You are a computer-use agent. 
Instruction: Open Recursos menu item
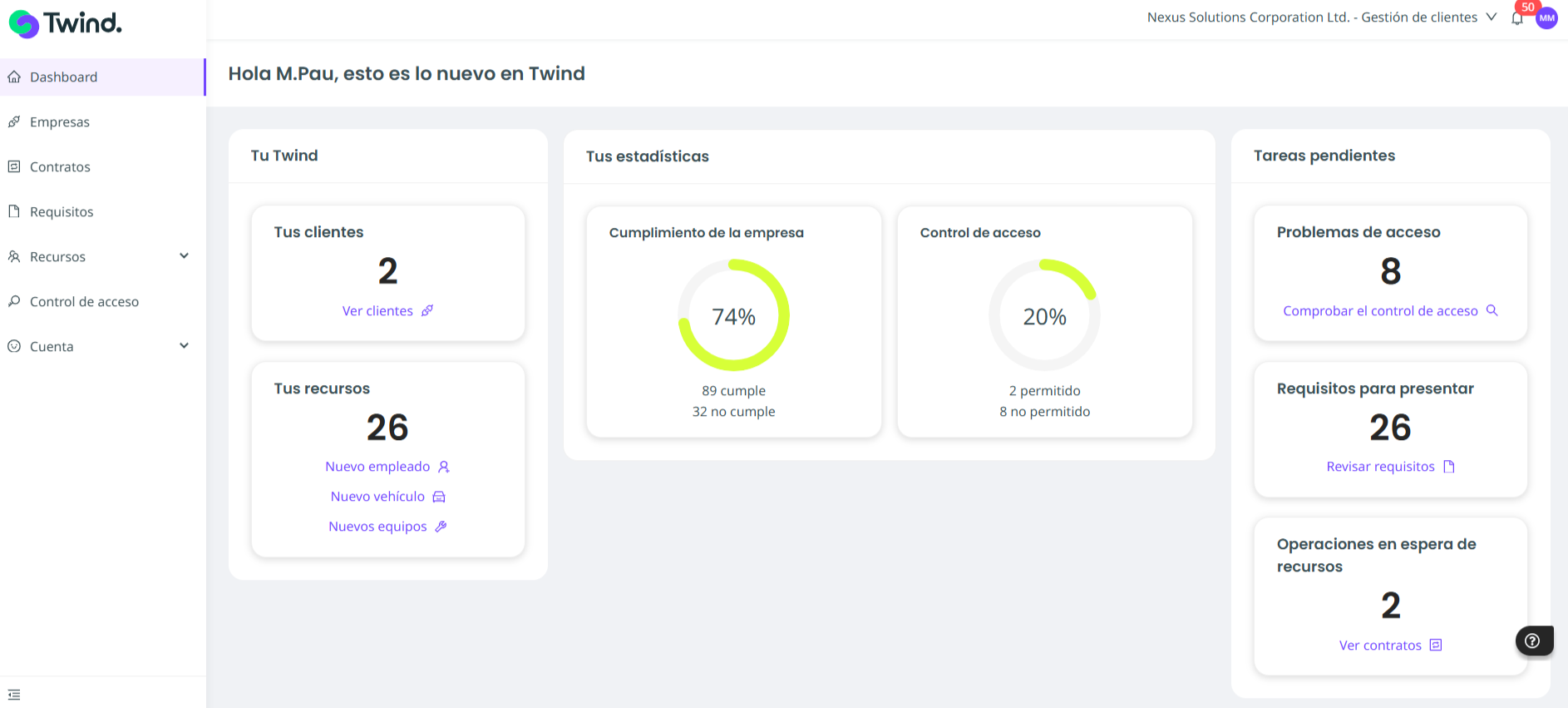click(102, 257)
